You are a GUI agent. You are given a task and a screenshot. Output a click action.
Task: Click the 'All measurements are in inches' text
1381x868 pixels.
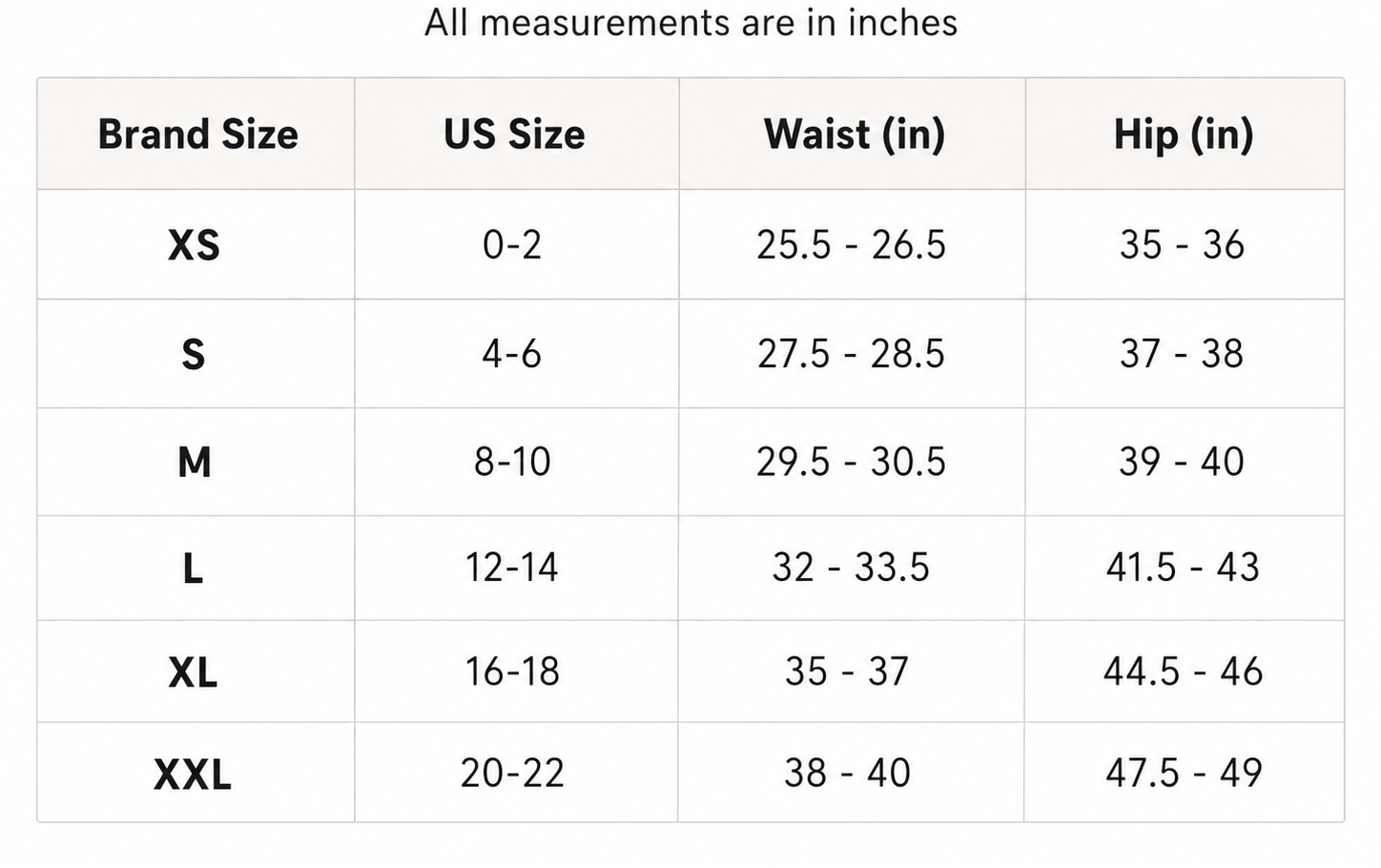[690, 22]
